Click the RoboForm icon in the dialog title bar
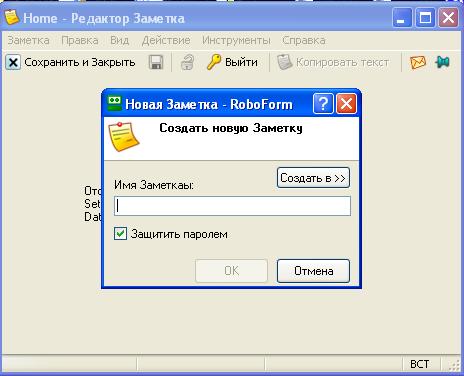Screen dimensions: 464x376 pyautogui.click(x=115, y=103)
